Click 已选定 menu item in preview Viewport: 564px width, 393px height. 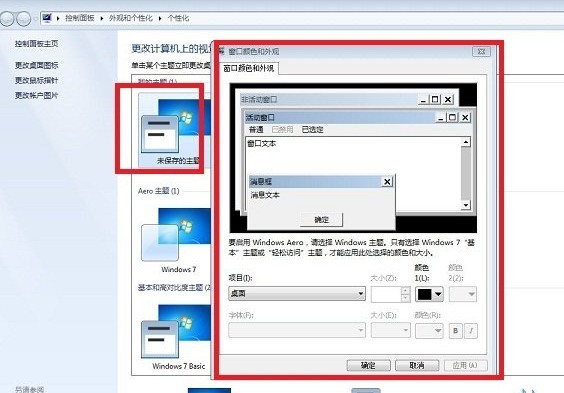pyautogui.click(x=313, y=129)
